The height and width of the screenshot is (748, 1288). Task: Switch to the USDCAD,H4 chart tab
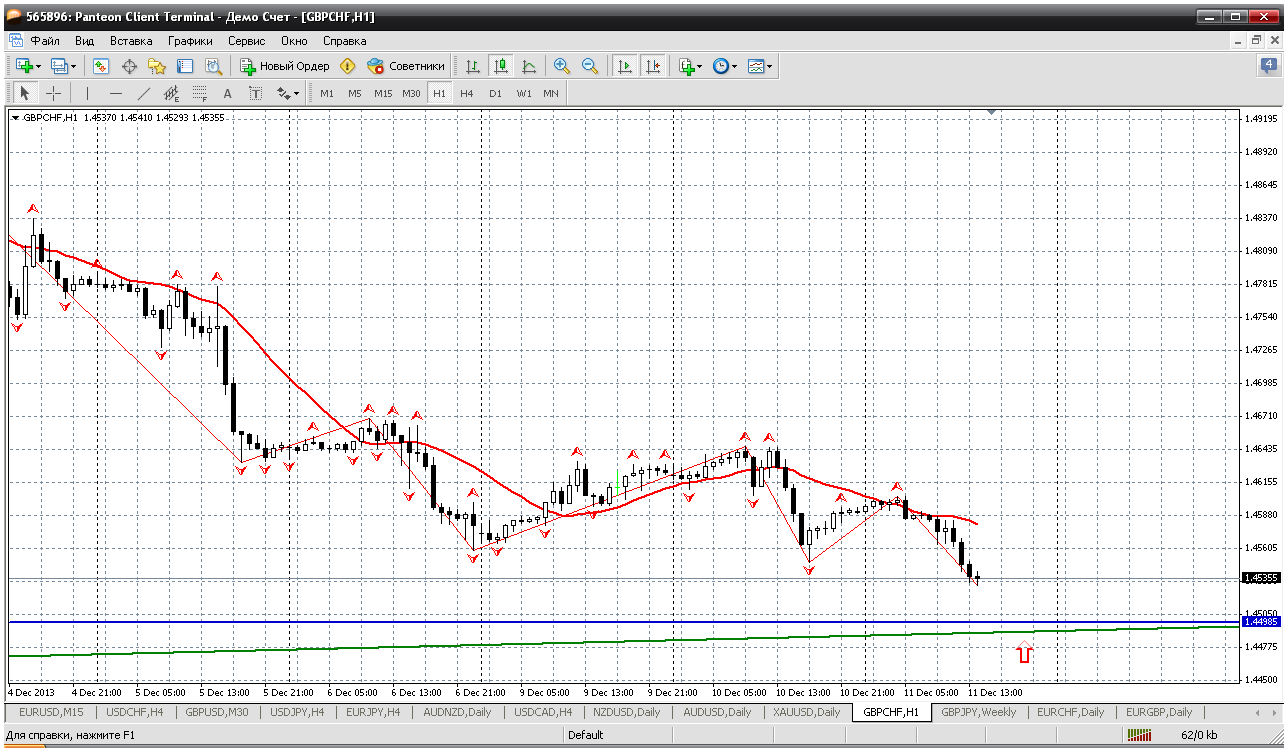[543, 712]
